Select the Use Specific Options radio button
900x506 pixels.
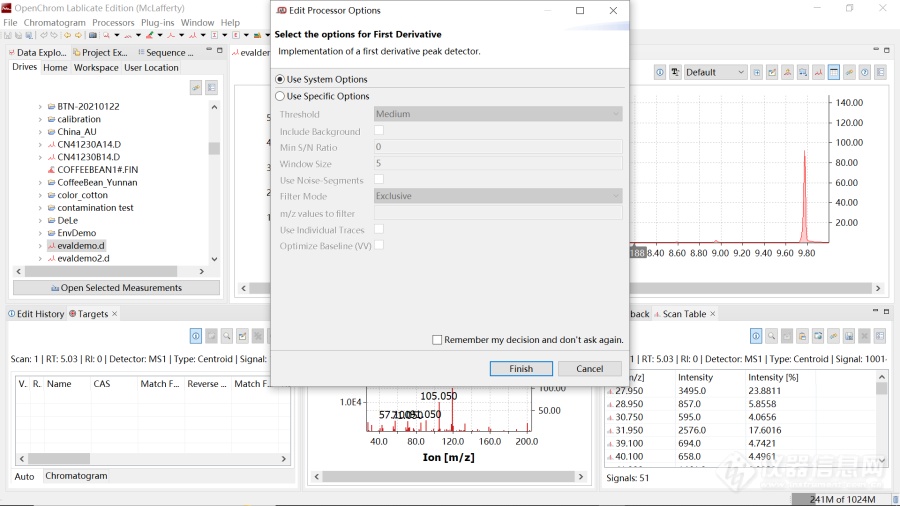click(x=280, y=96)
